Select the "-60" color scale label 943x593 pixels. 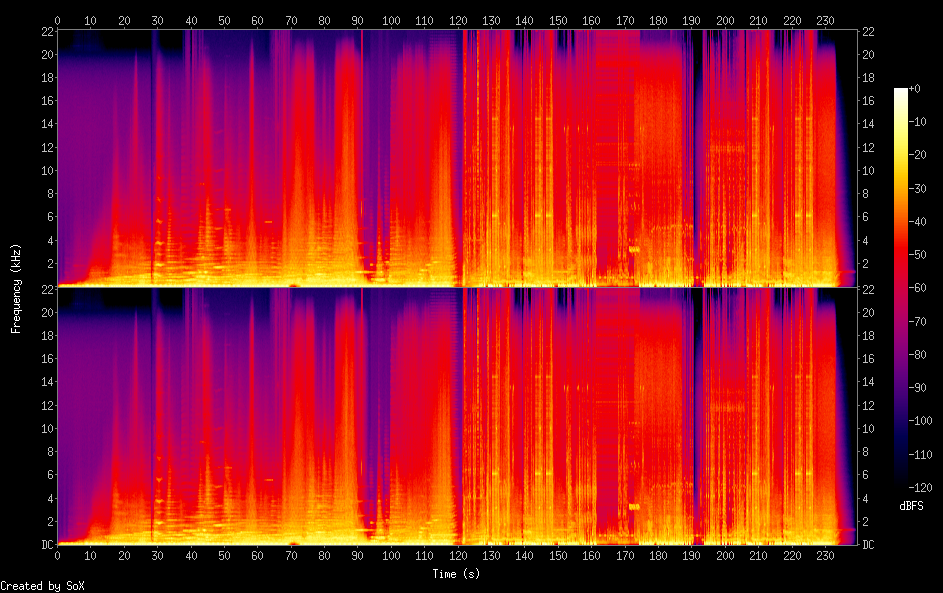(918, 288)
